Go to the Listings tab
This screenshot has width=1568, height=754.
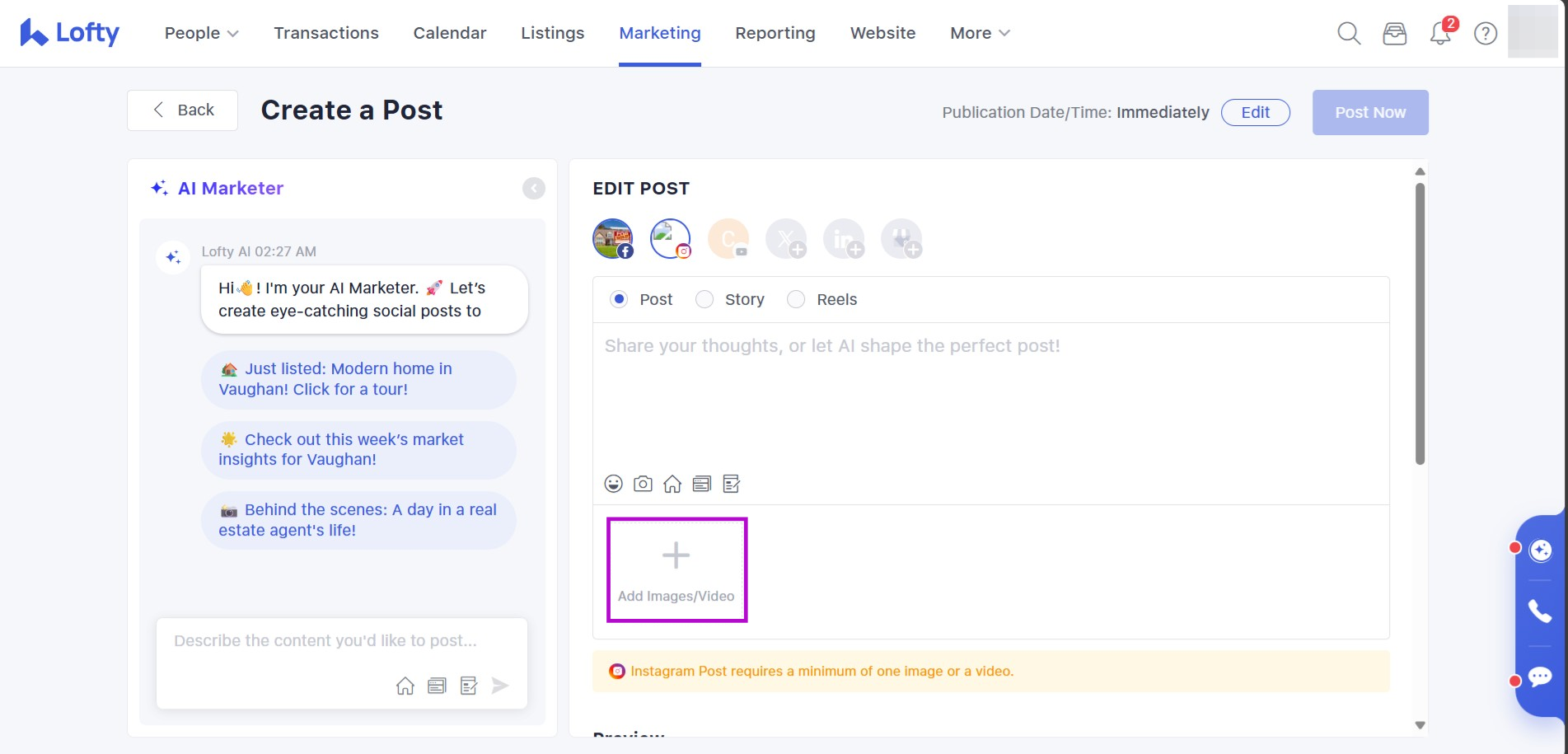[x=552, y=33]
